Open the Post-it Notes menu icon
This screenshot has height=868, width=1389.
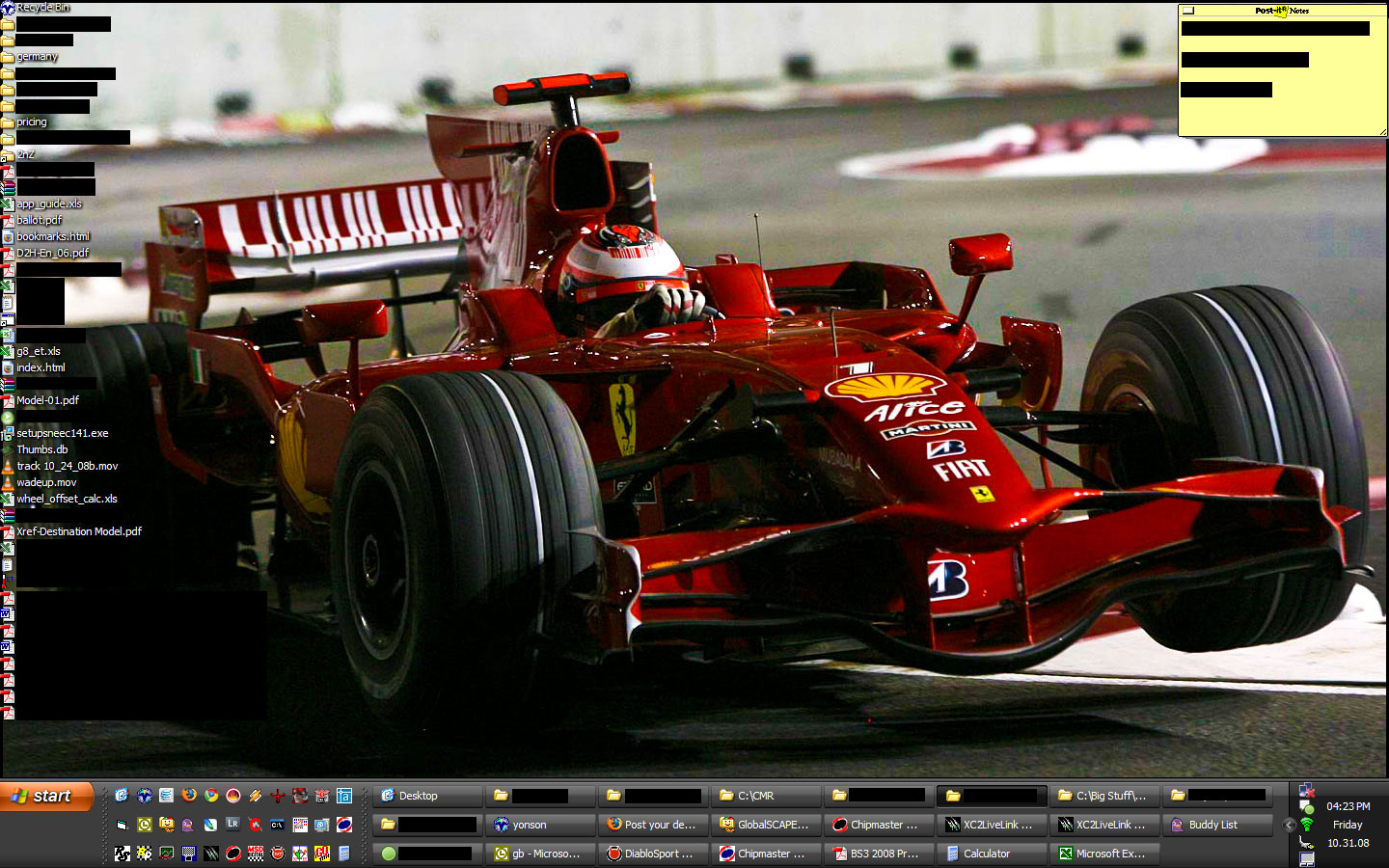point(1188,11)
